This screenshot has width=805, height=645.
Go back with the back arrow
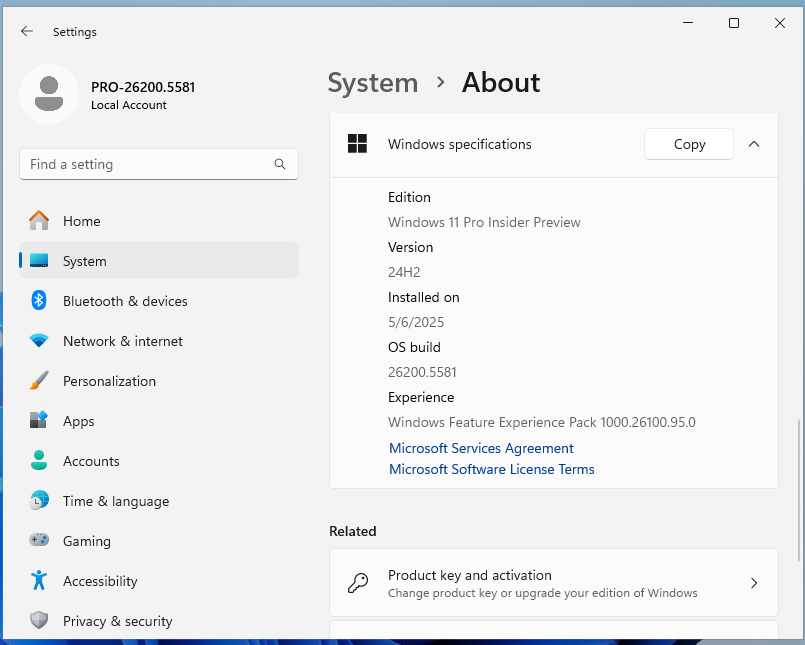[x=27, y=31]
